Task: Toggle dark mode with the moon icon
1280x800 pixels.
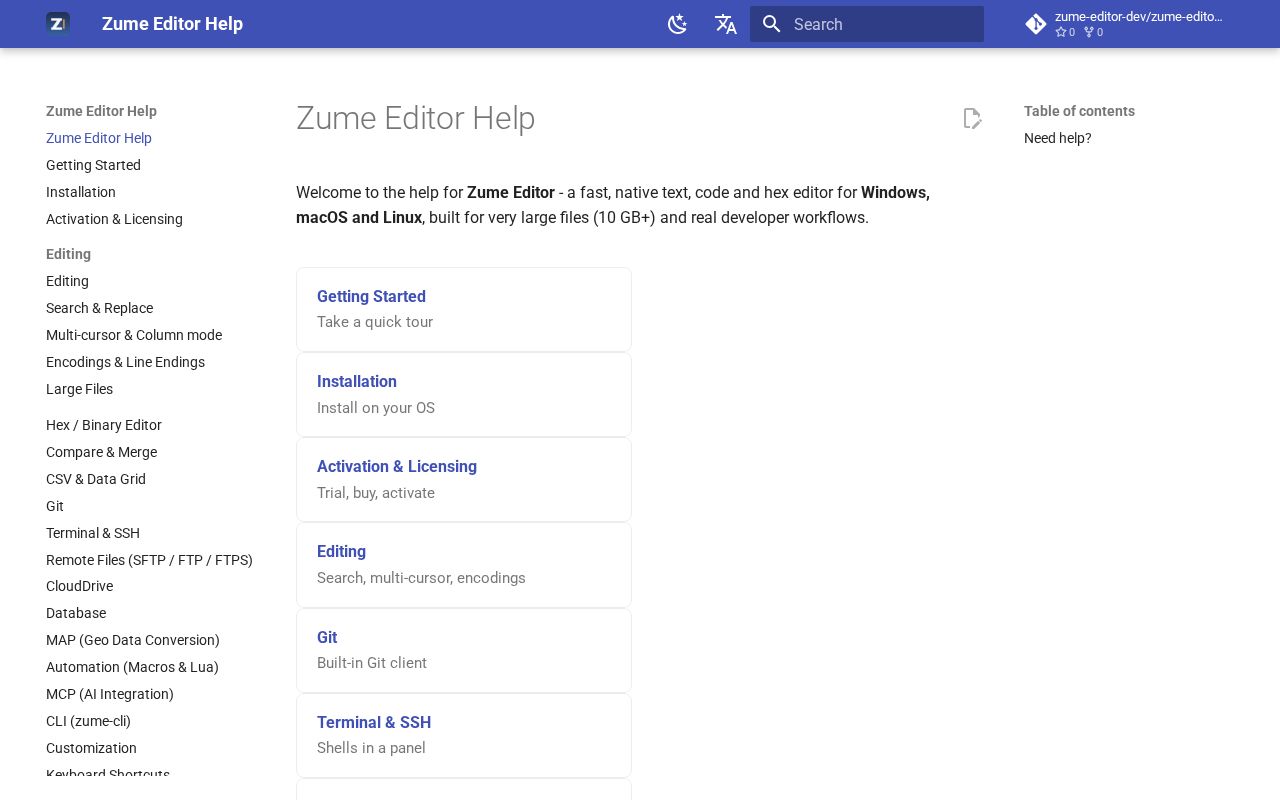Action: point(678,24)
